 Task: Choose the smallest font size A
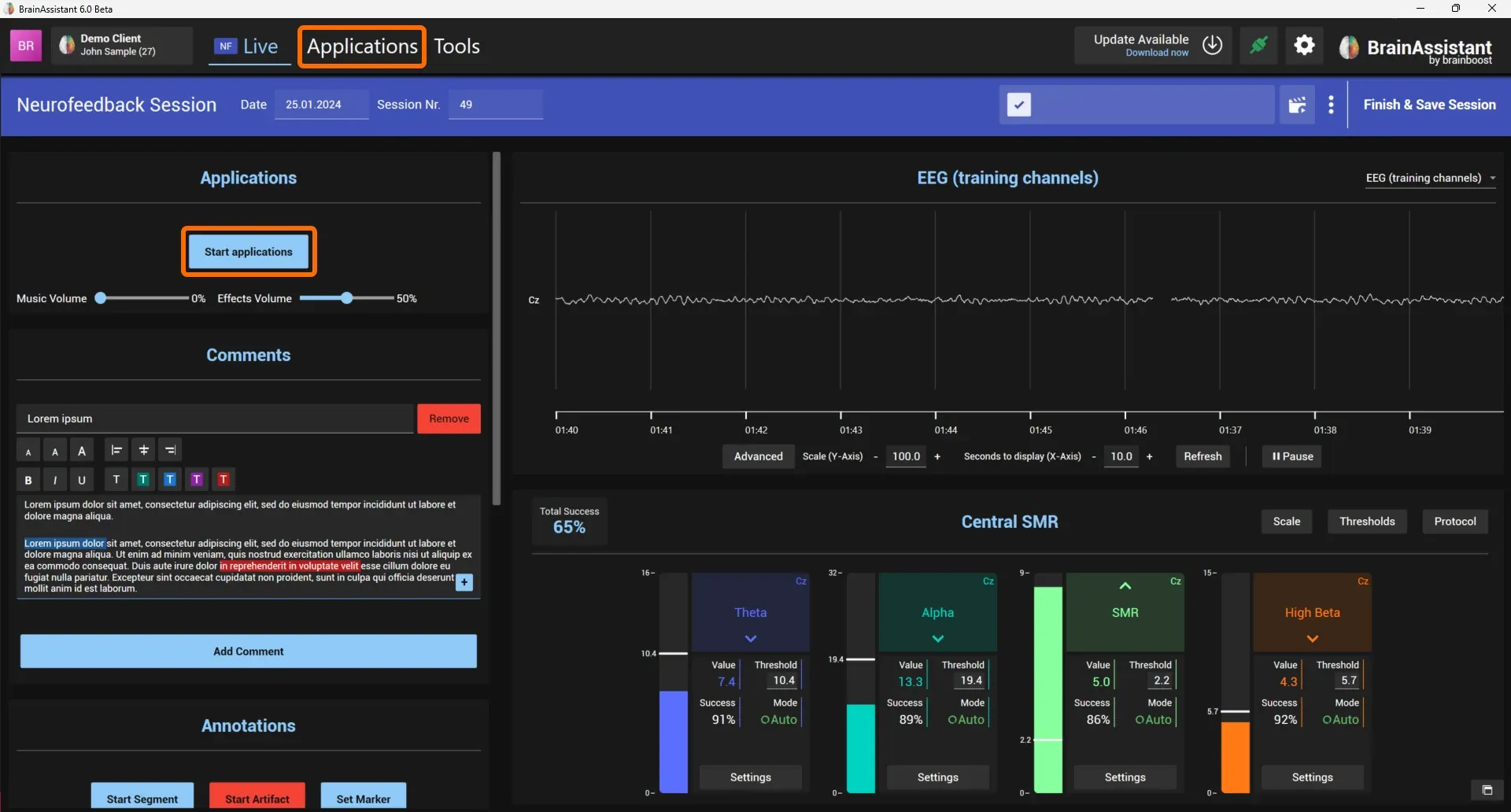pos(28,451)
